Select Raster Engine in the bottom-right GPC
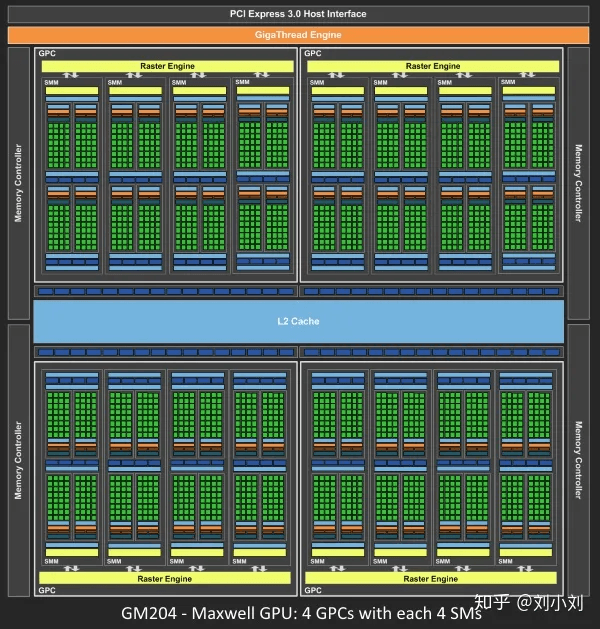Viewport: 600px width, 629px height. 431,578
